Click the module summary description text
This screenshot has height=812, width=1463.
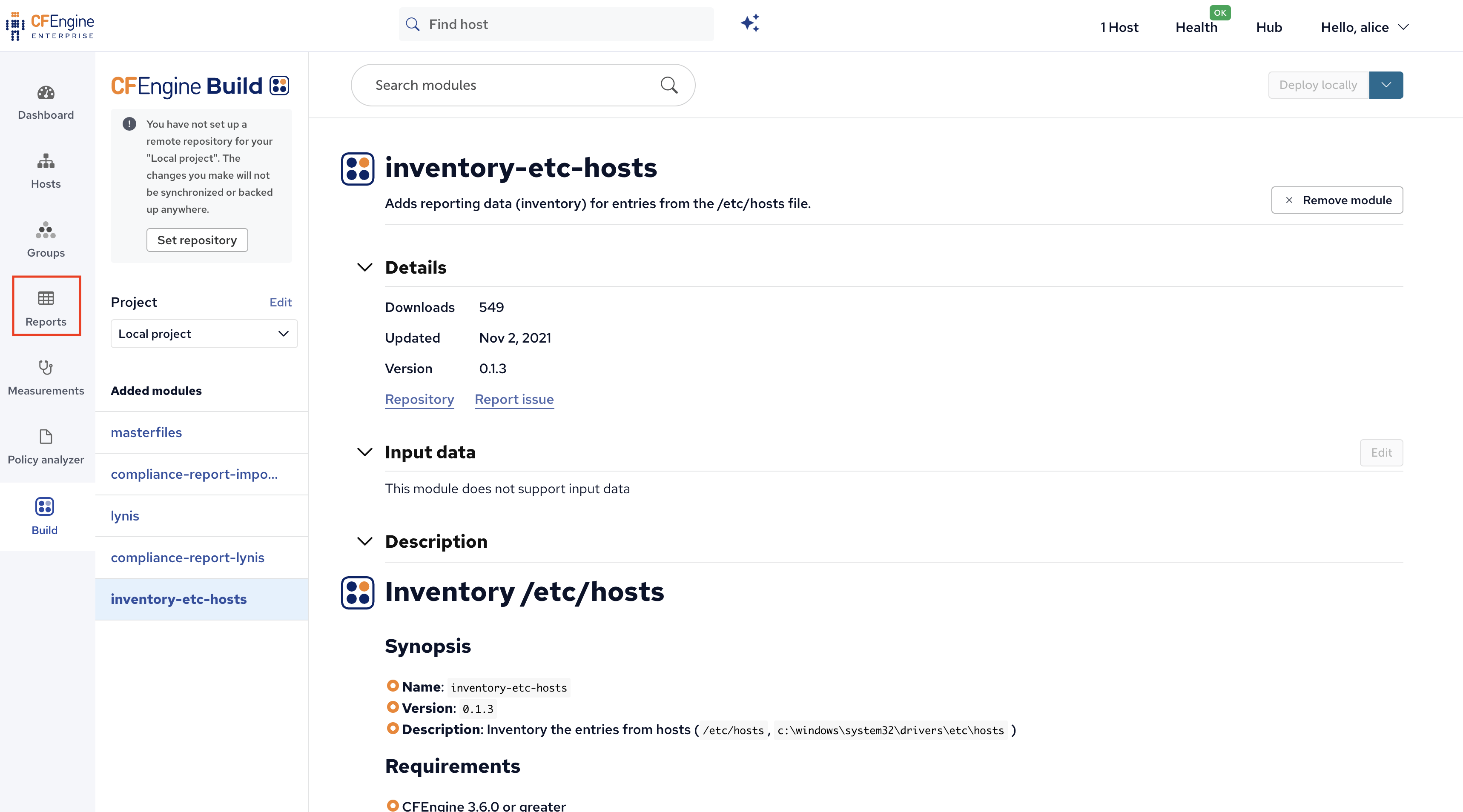[x=598, y=203]
